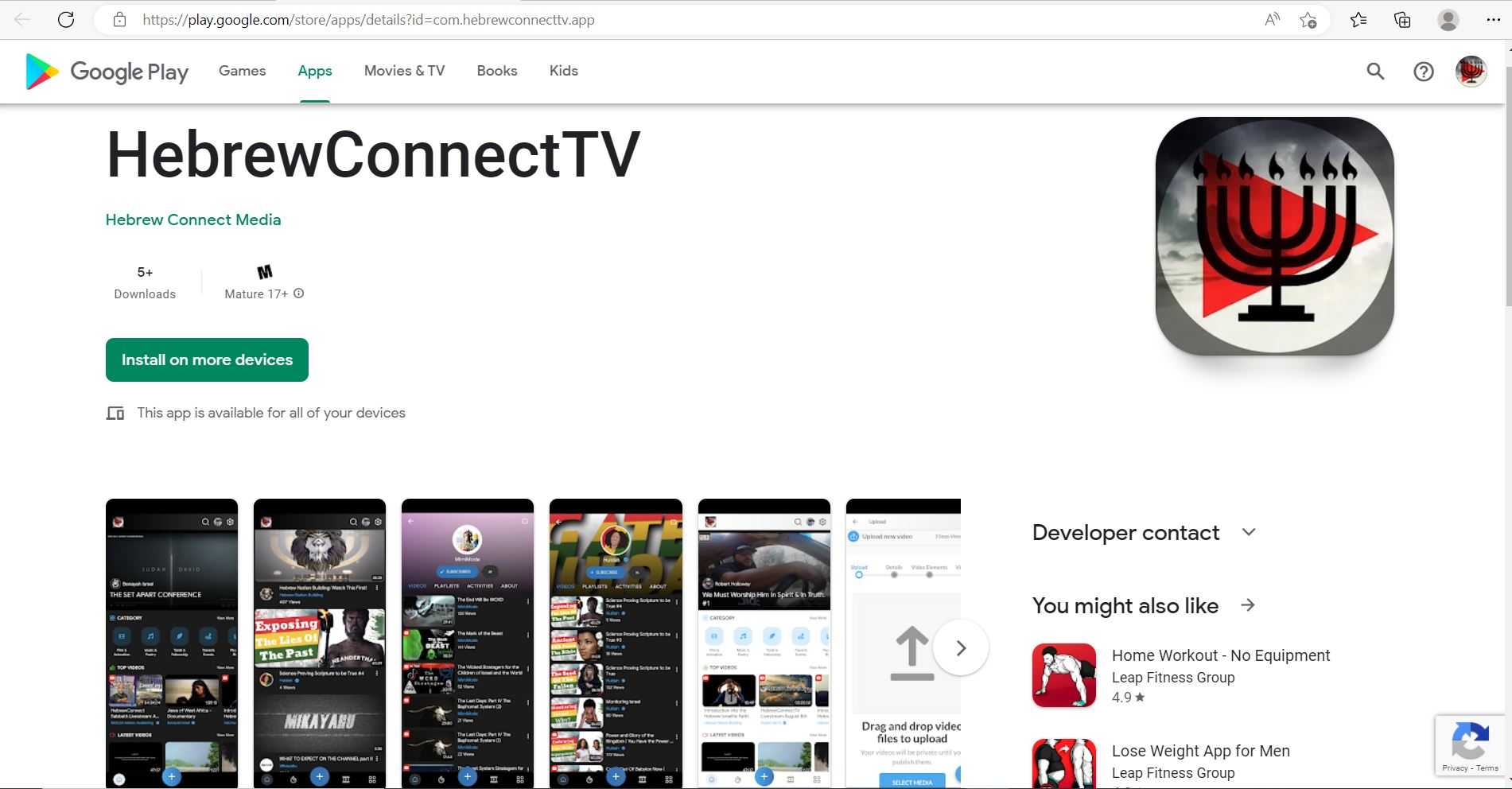Open the light theme home screenshot
Image resolution: width=1512 pixels, height=789 pixels.
[x=764, y=643]
